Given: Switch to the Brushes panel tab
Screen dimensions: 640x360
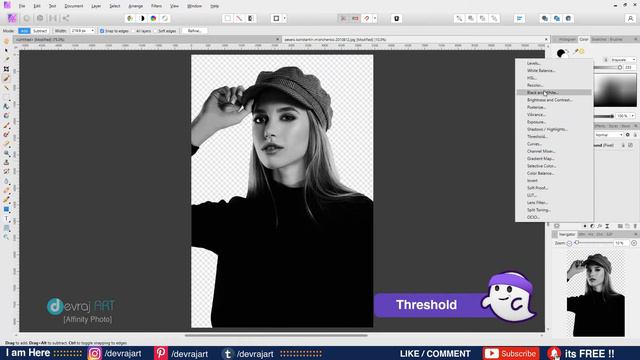Looking at the screenshot, I should 616,40.
